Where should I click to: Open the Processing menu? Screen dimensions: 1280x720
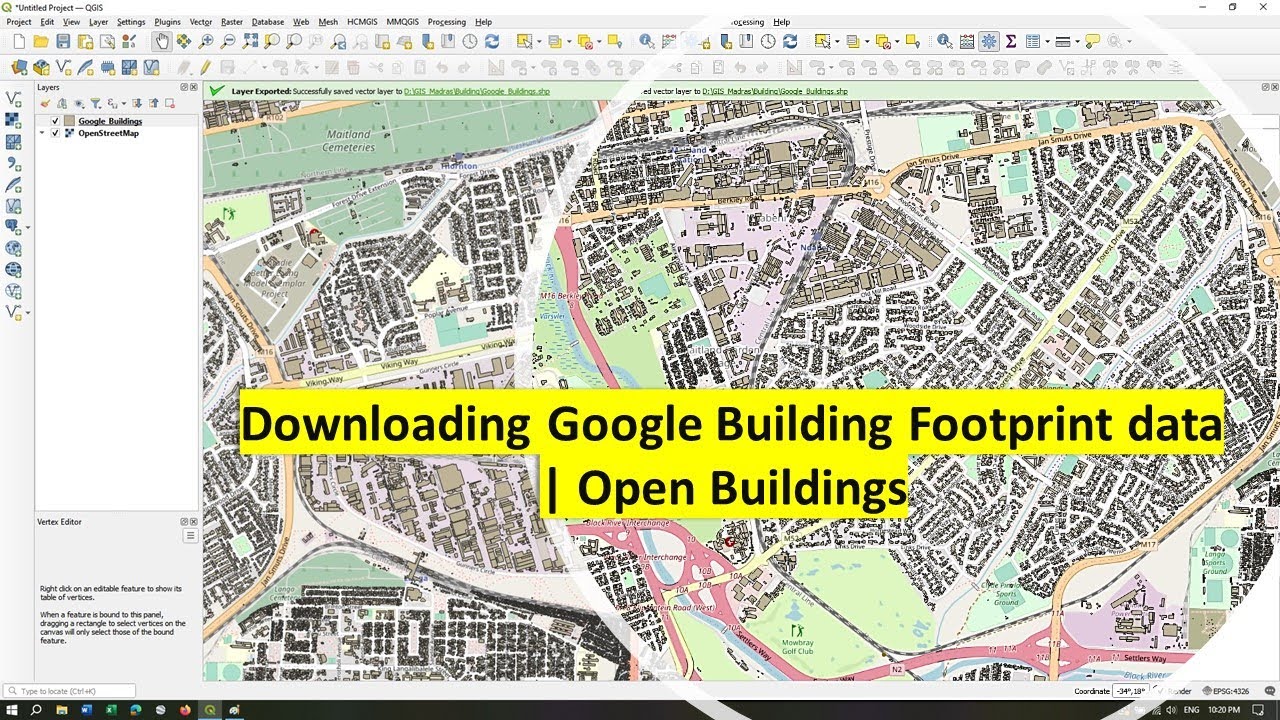pos(446,22)
